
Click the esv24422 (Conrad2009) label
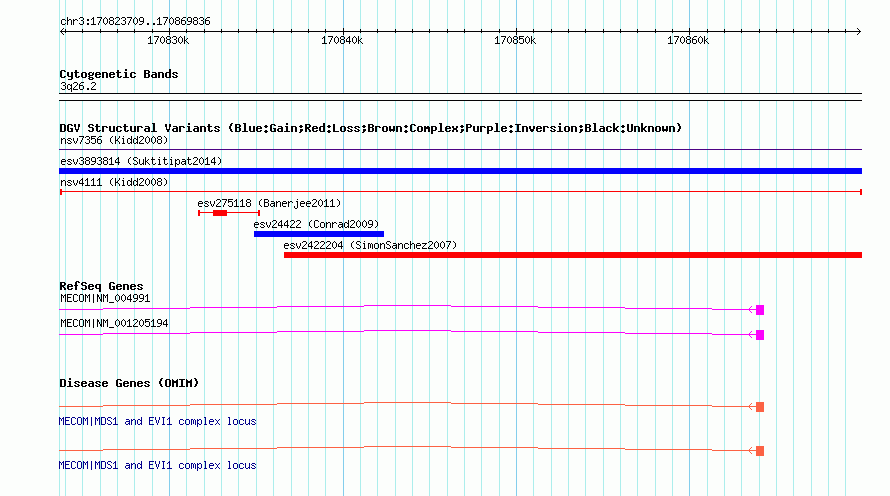(316, 224)
